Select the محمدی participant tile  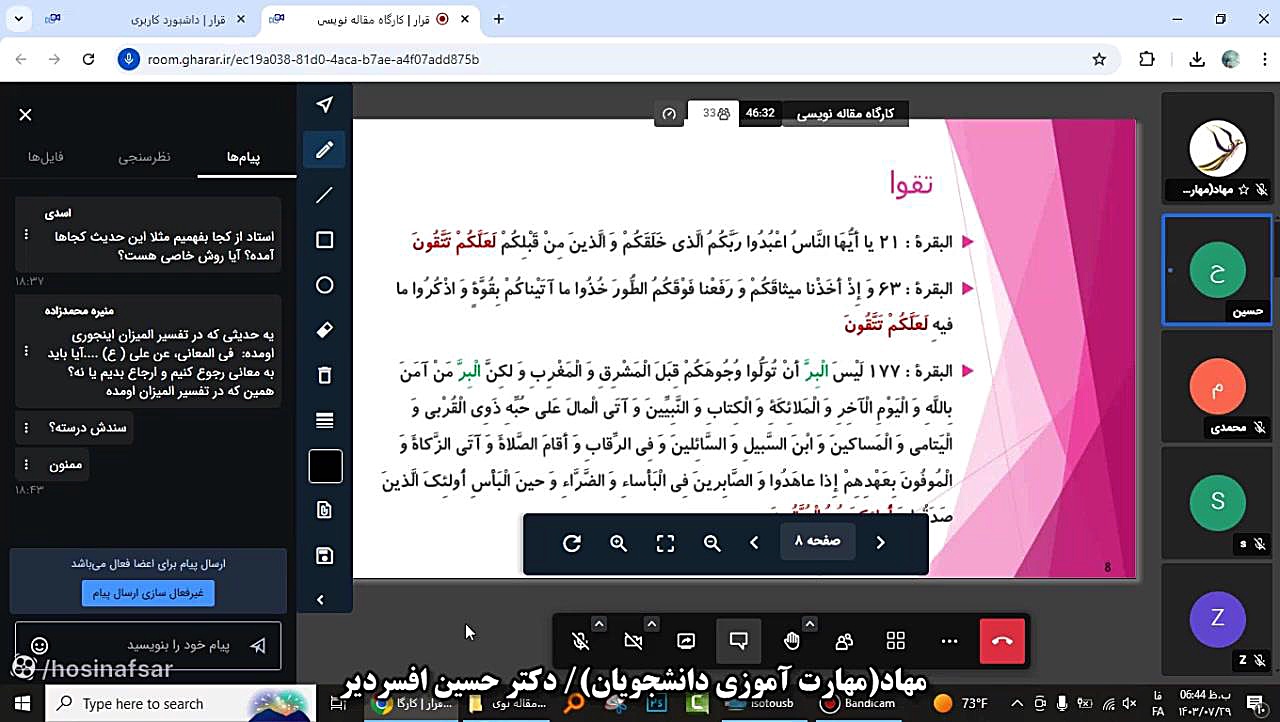(x=1217, y=386)
